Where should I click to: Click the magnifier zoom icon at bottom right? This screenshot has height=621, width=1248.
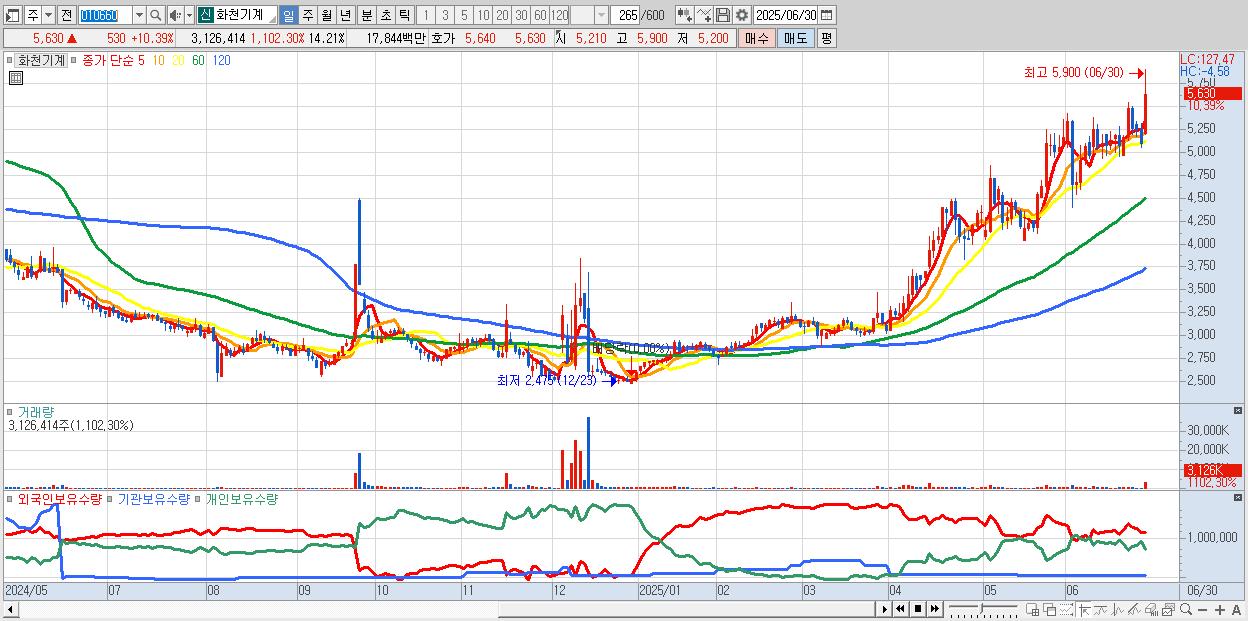tap(1185, 609)
